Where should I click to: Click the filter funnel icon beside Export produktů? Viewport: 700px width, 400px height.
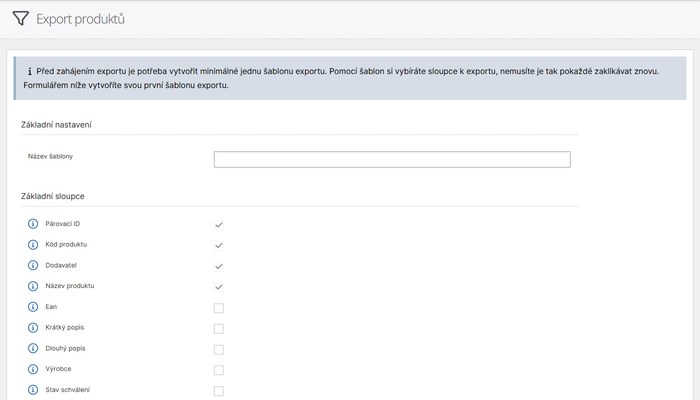(21, 18)
